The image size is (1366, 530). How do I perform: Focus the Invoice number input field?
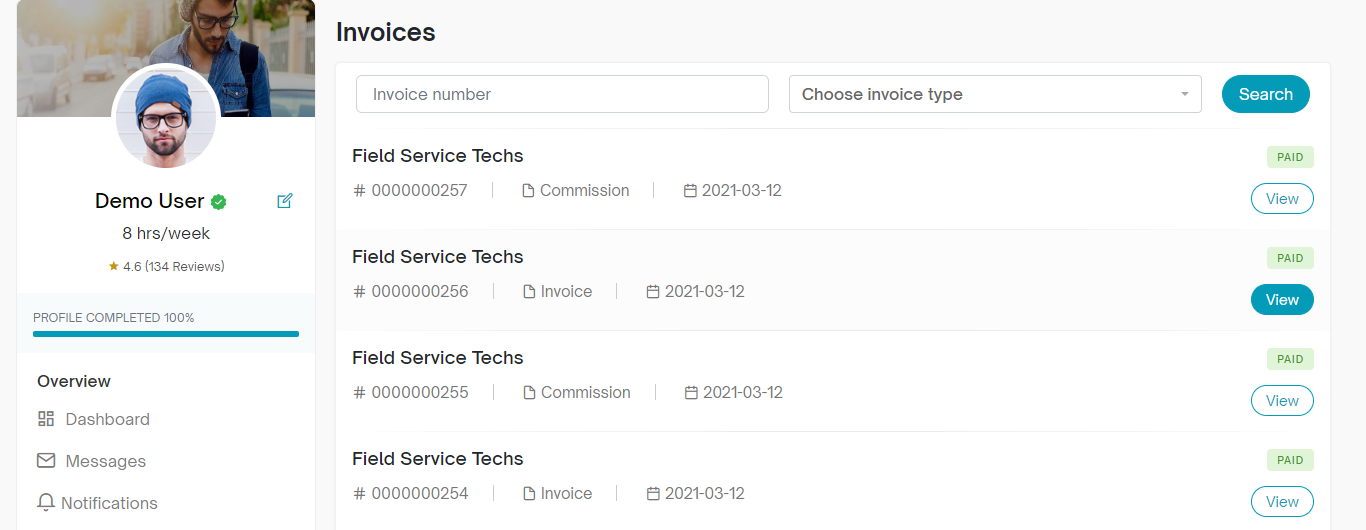click(562, 94)
